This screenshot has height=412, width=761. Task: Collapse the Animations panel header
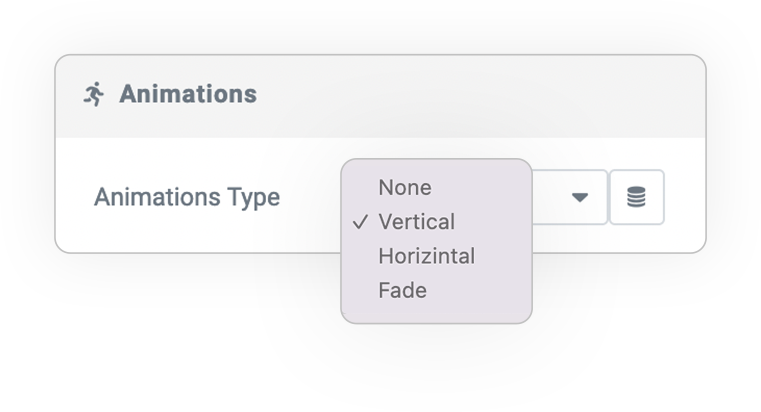click(380, 97)
